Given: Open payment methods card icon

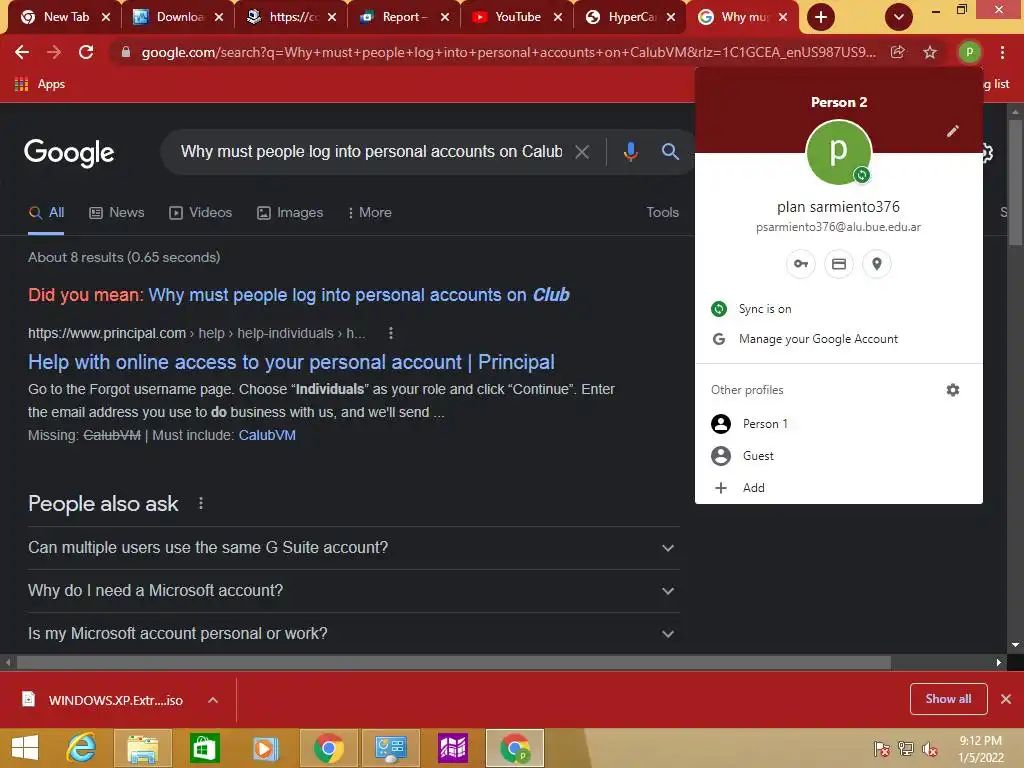Looking at the screenshot, I should [x=839, y=264].
